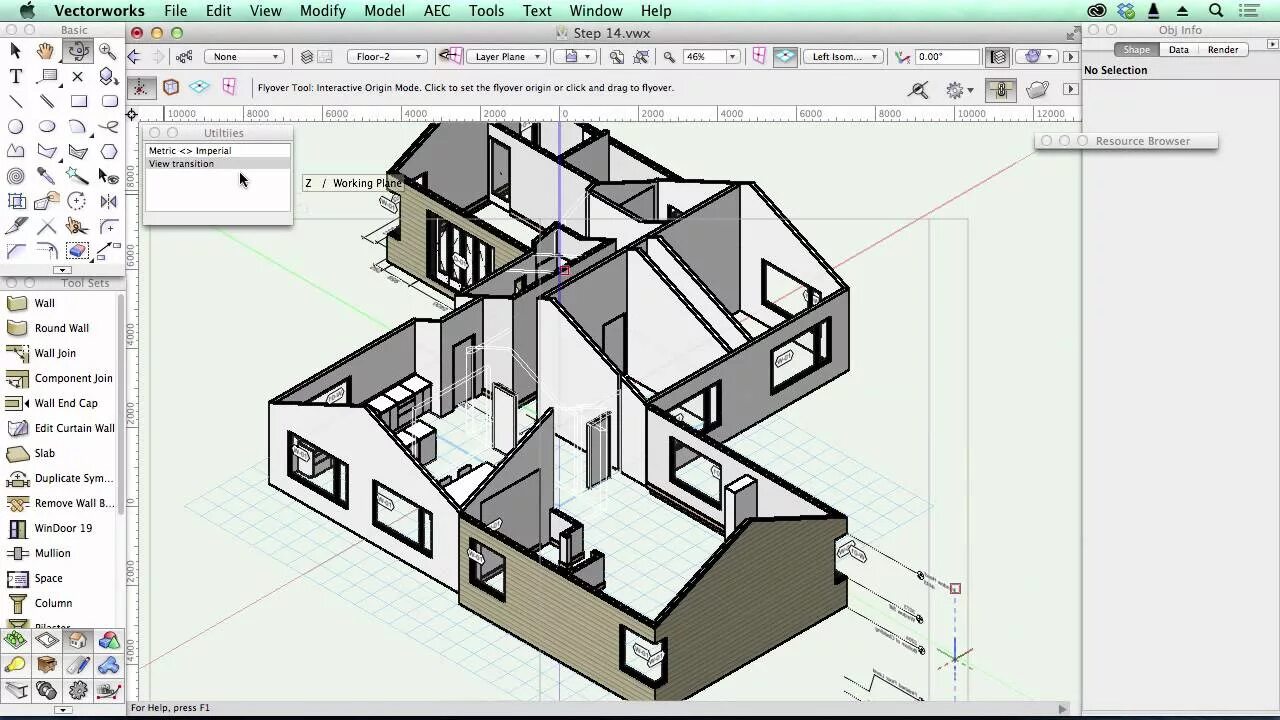Open the Model menu

(x=384, y=11)
